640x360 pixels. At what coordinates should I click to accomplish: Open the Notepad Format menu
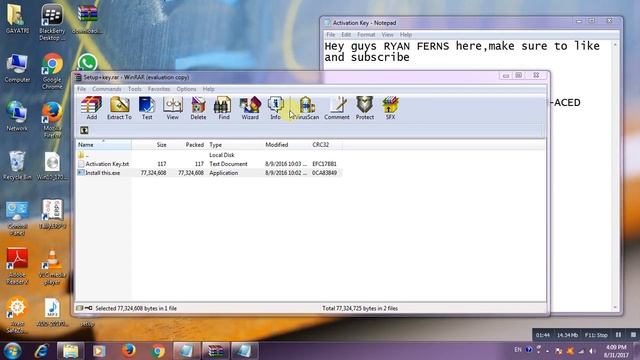coord(366,35)
